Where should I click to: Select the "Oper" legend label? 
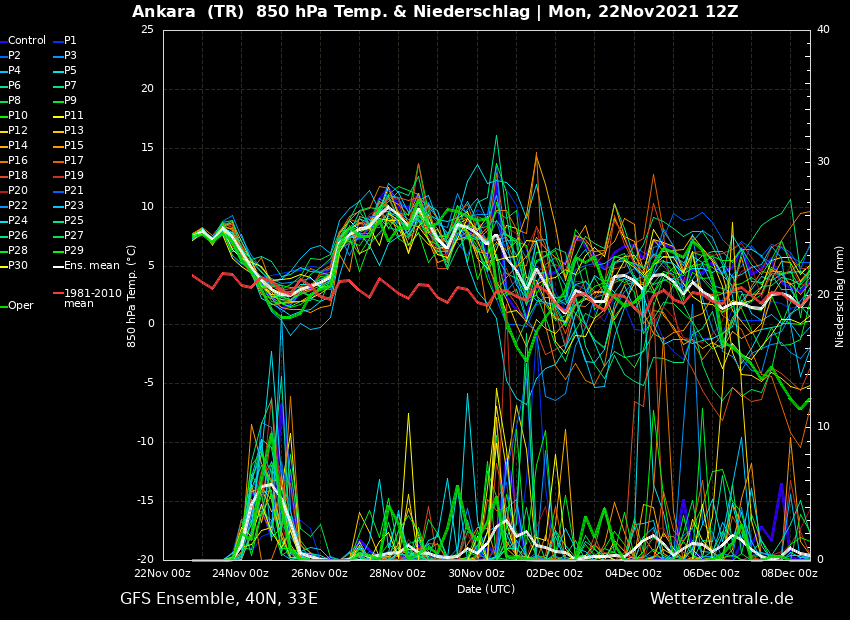(x=22, y=306)
